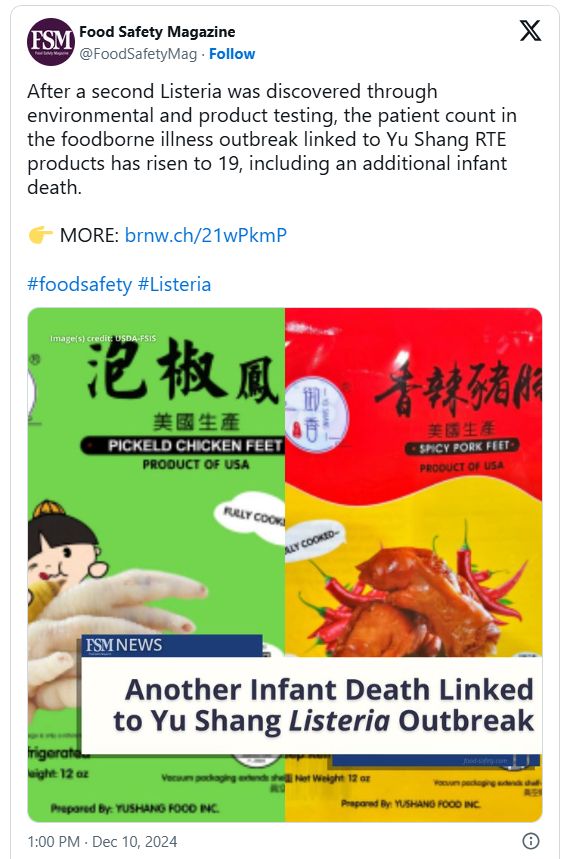
Task: Click the tweet info circle icon
Action: (x=530, y=840)
